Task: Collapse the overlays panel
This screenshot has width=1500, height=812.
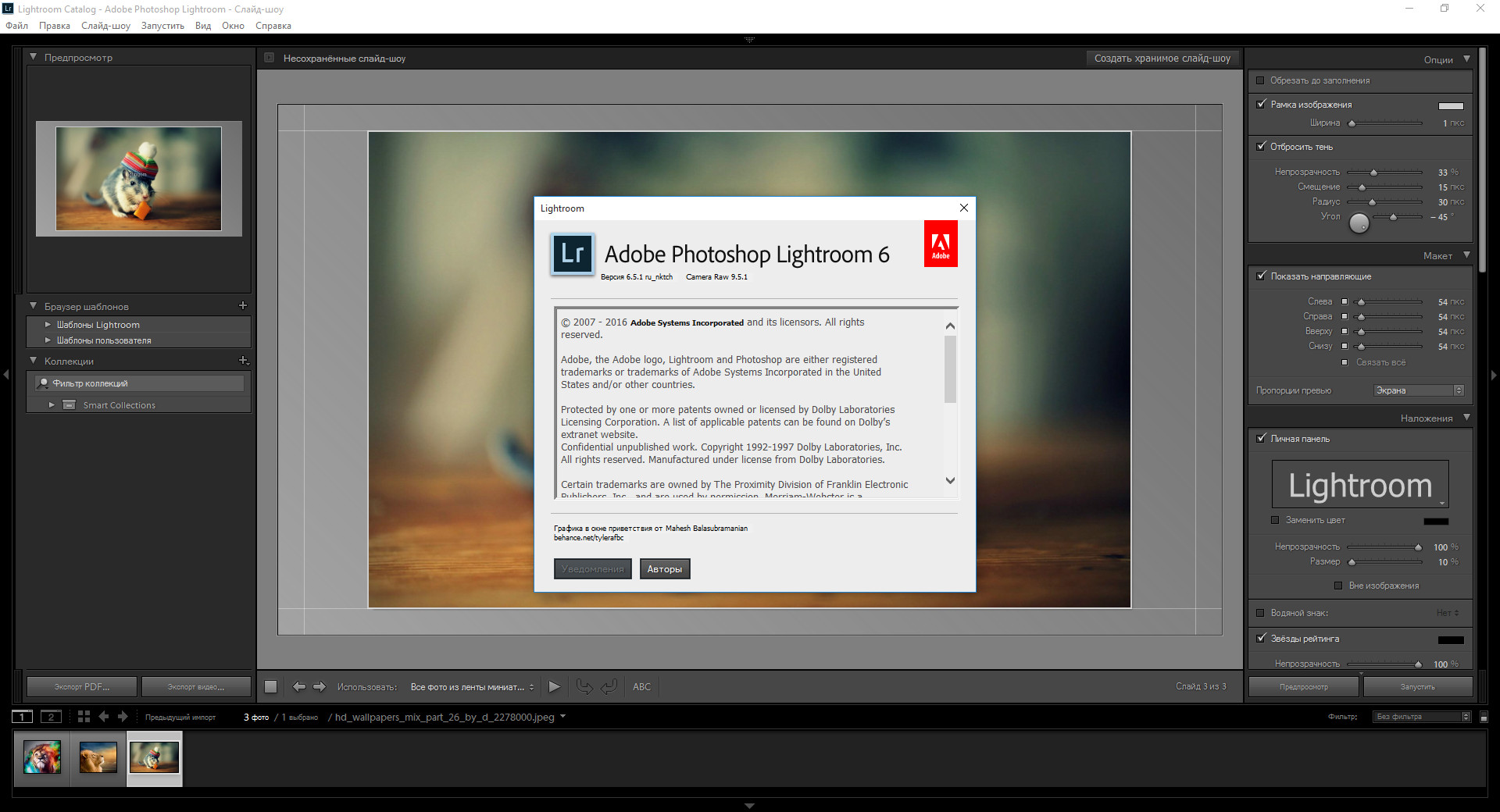Action: [1466, 418]
